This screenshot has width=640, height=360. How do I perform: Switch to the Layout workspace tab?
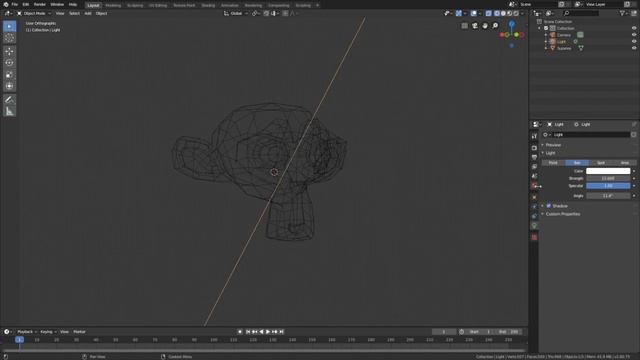pos(93,5)
